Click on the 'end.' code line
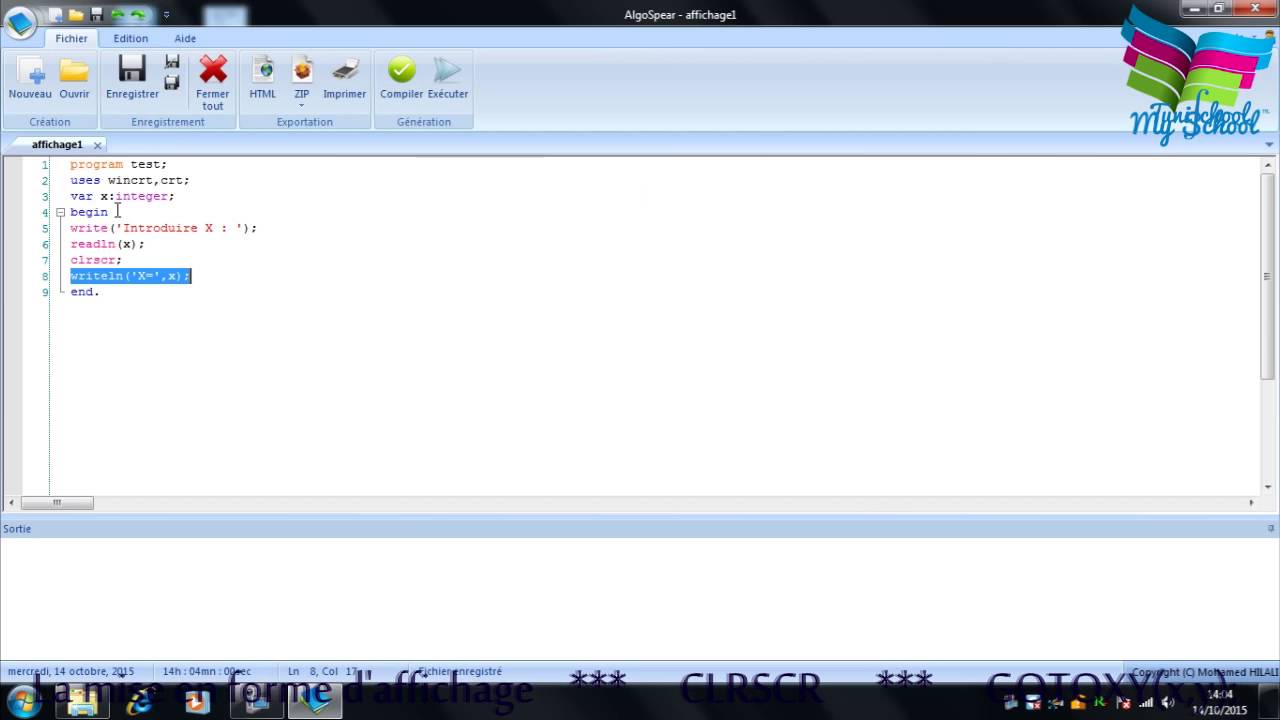This screenshot has height=720, width=1280. [x=84, y=292]
